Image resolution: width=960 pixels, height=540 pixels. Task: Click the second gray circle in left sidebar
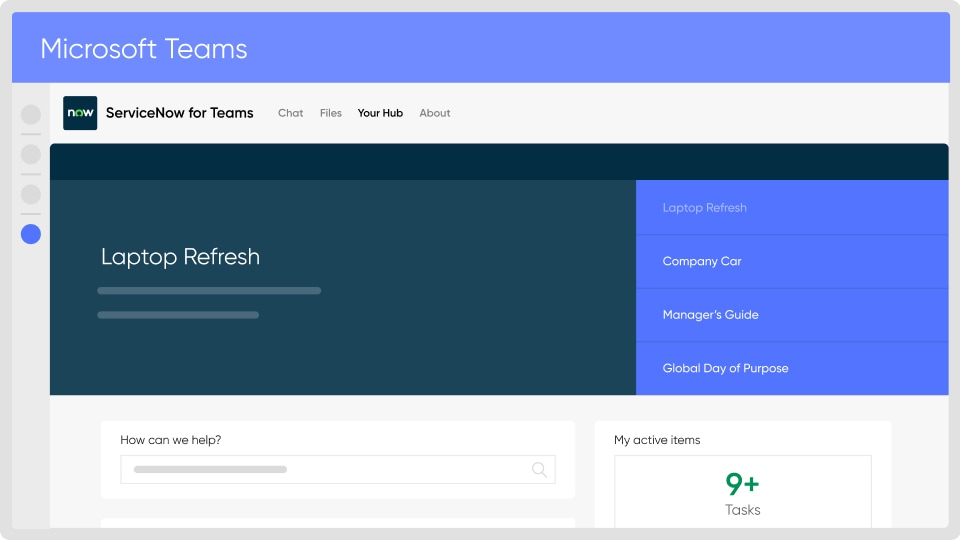31,154
